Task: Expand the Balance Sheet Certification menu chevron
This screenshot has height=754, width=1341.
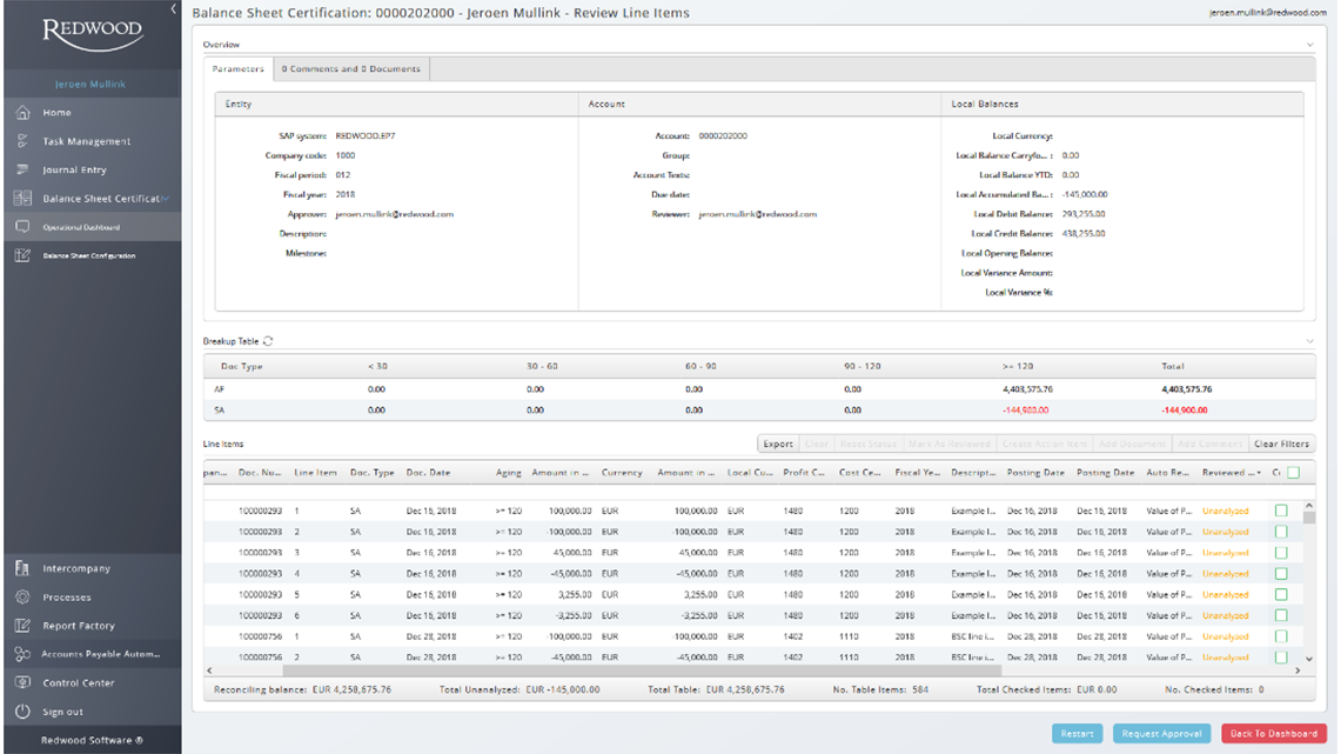Action: point(166,198)
